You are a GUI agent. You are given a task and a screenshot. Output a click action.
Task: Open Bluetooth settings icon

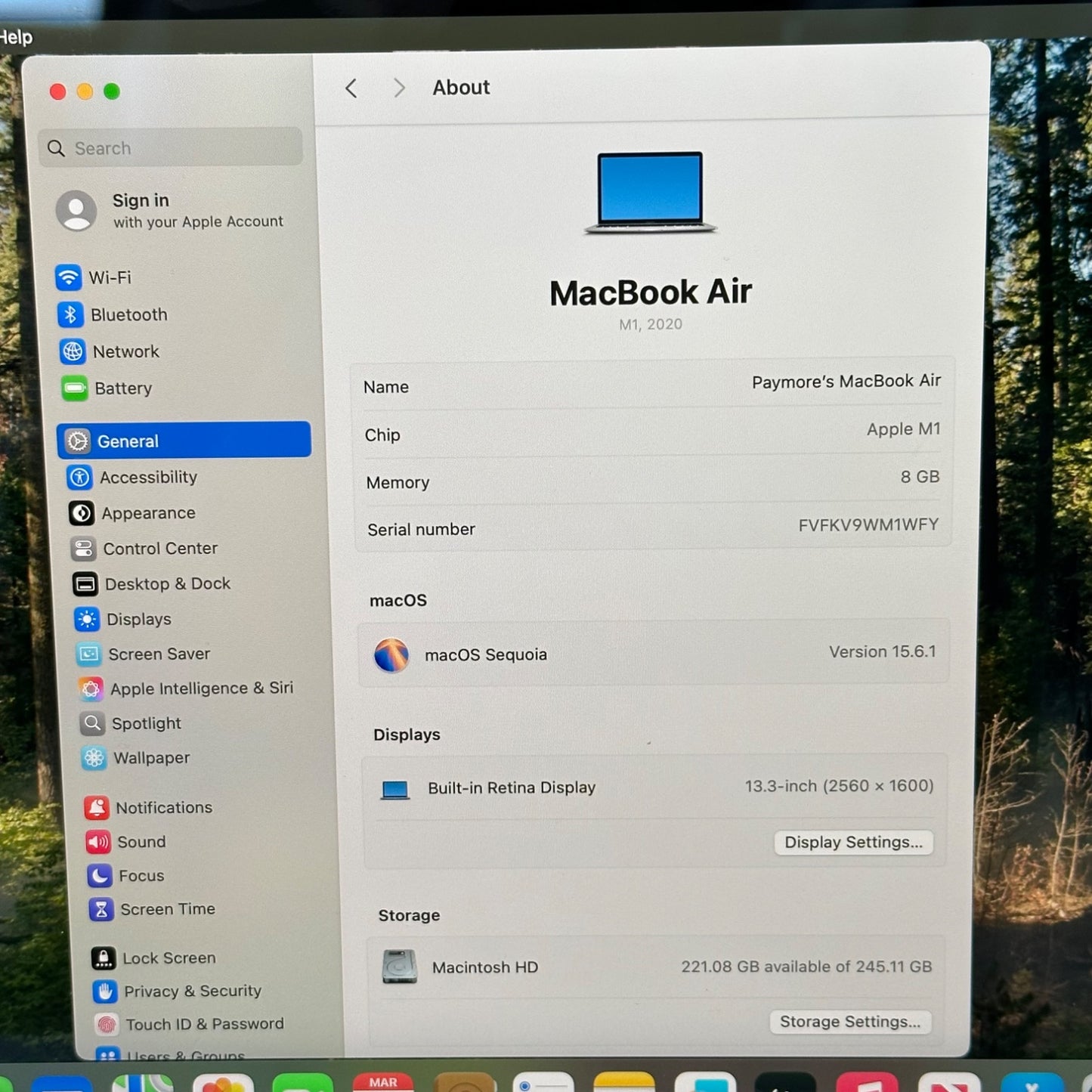(x=70, y=314)
